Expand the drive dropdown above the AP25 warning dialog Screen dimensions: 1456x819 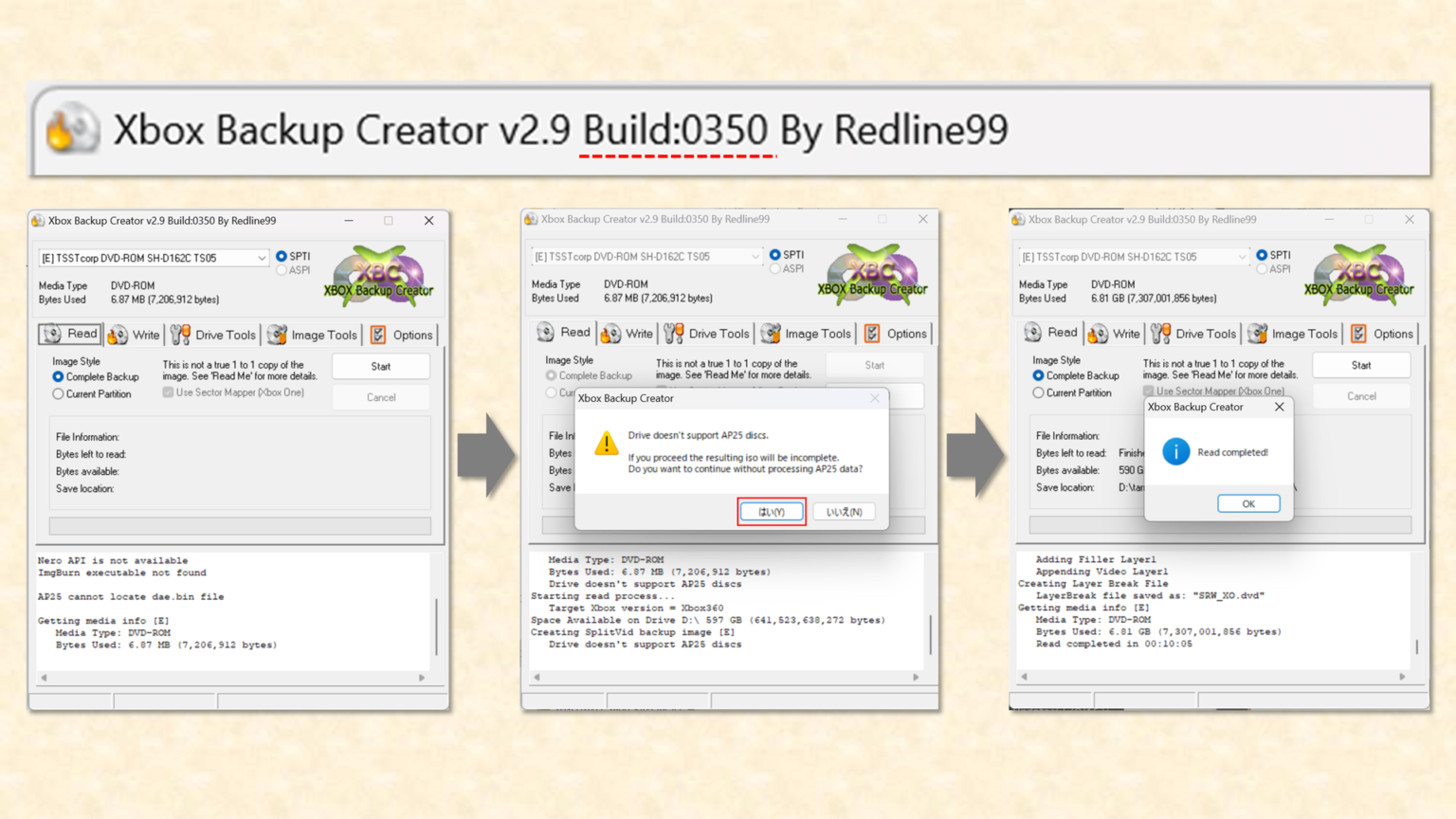(x=755, y=256)
